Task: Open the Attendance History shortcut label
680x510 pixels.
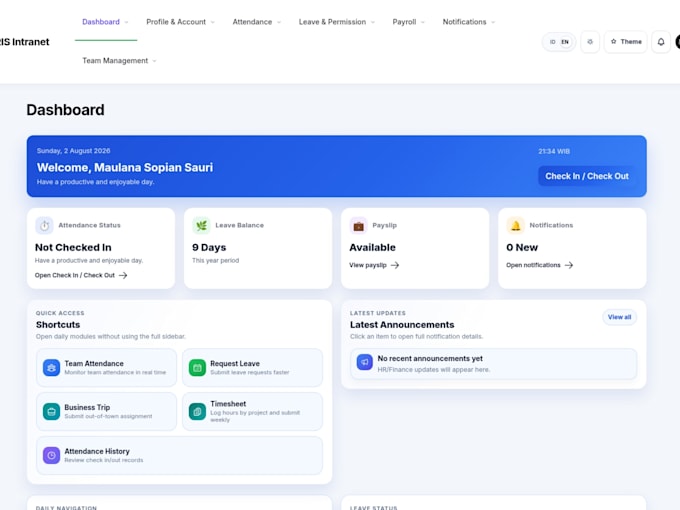Action: [x=97, y=451]
